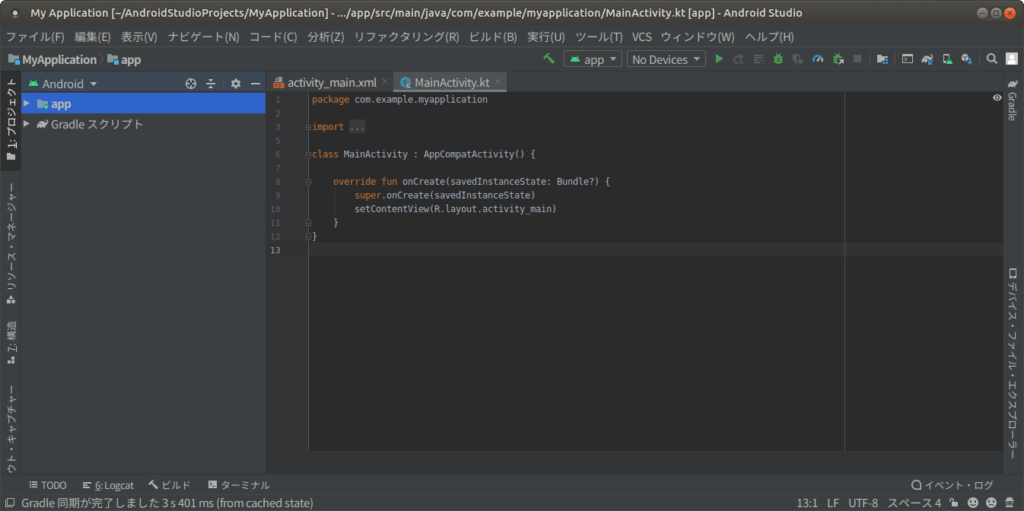Screen dimensions: 1024x511
Task: Open the app run configuration dropdown
Action: (x=593, y=59)
